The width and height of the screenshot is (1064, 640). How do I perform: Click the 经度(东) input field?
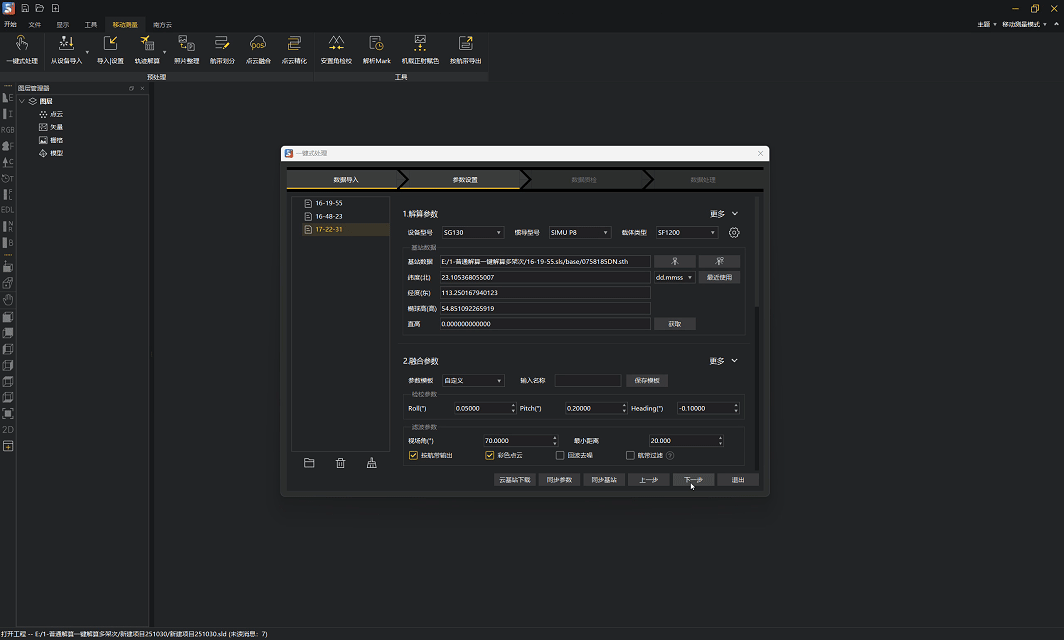click(544, 293)
